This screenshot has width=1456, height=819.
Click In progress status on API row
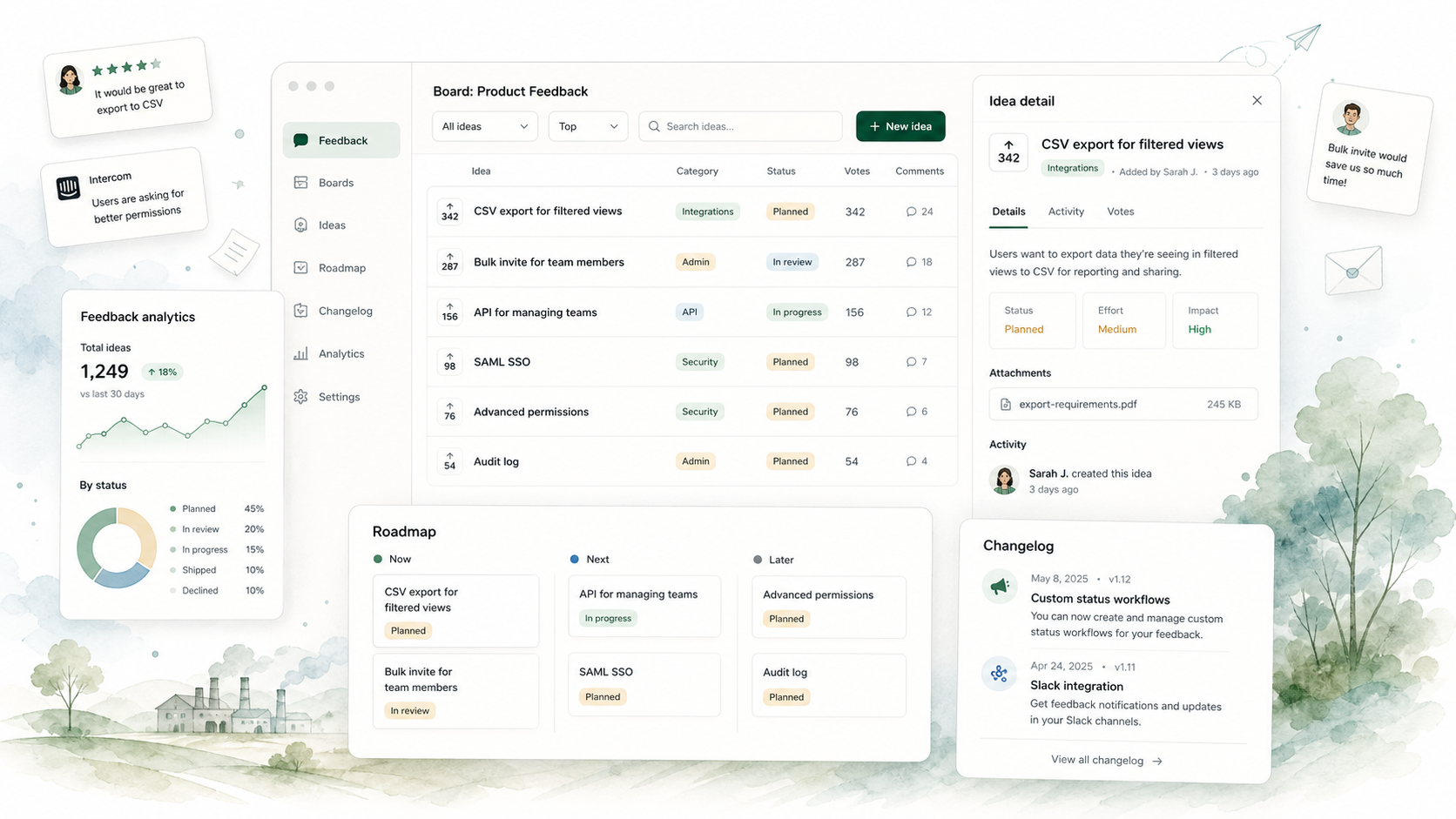[x=797, y=312]
